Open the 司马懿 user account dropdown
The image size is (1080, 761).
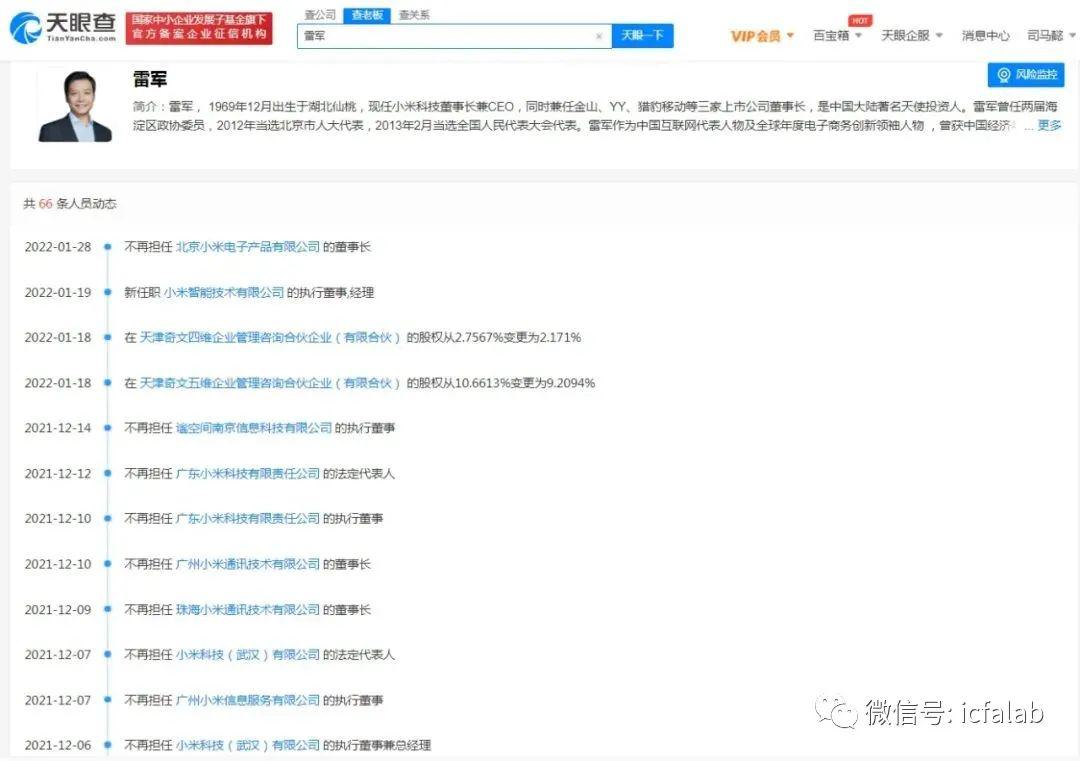click(x=1051, y=35)
